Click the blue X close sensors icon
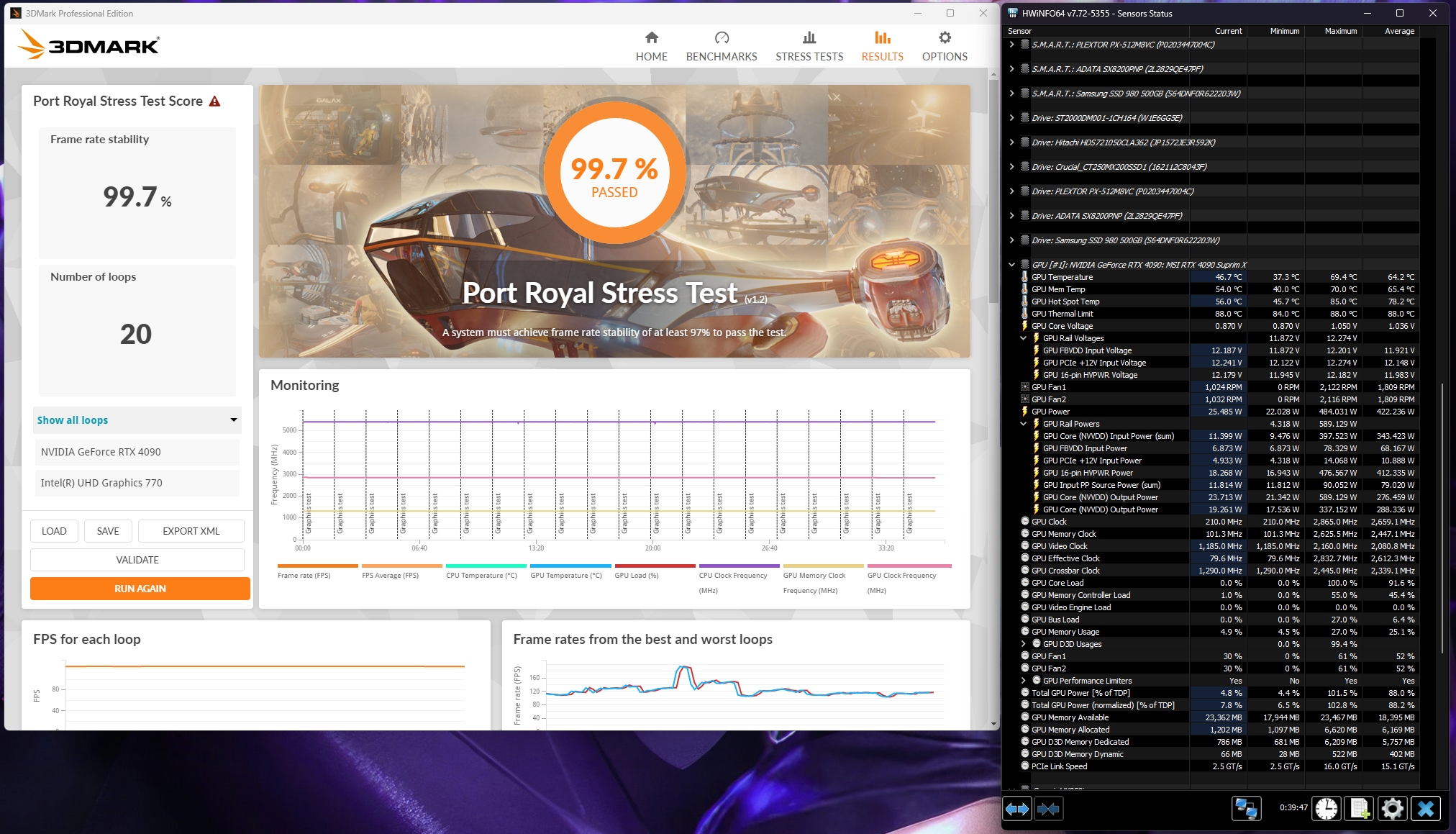Image resolution: width=1456 pixels, height=834 pixels. (x=1425, y=809)
